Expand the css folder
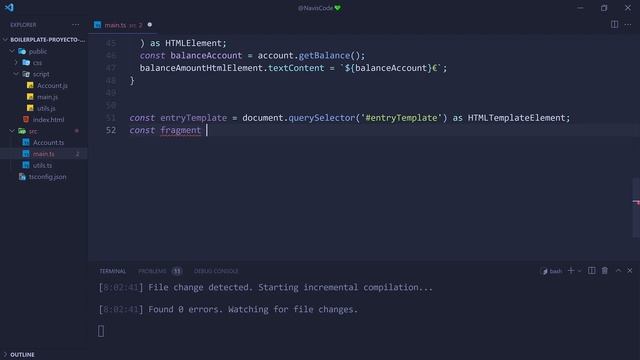 [x=16, y=63]
